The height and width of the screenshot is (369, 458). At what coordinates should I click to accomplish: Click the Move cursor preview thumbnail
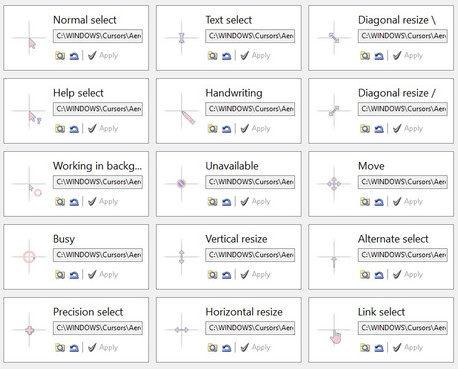click(334, 184)
